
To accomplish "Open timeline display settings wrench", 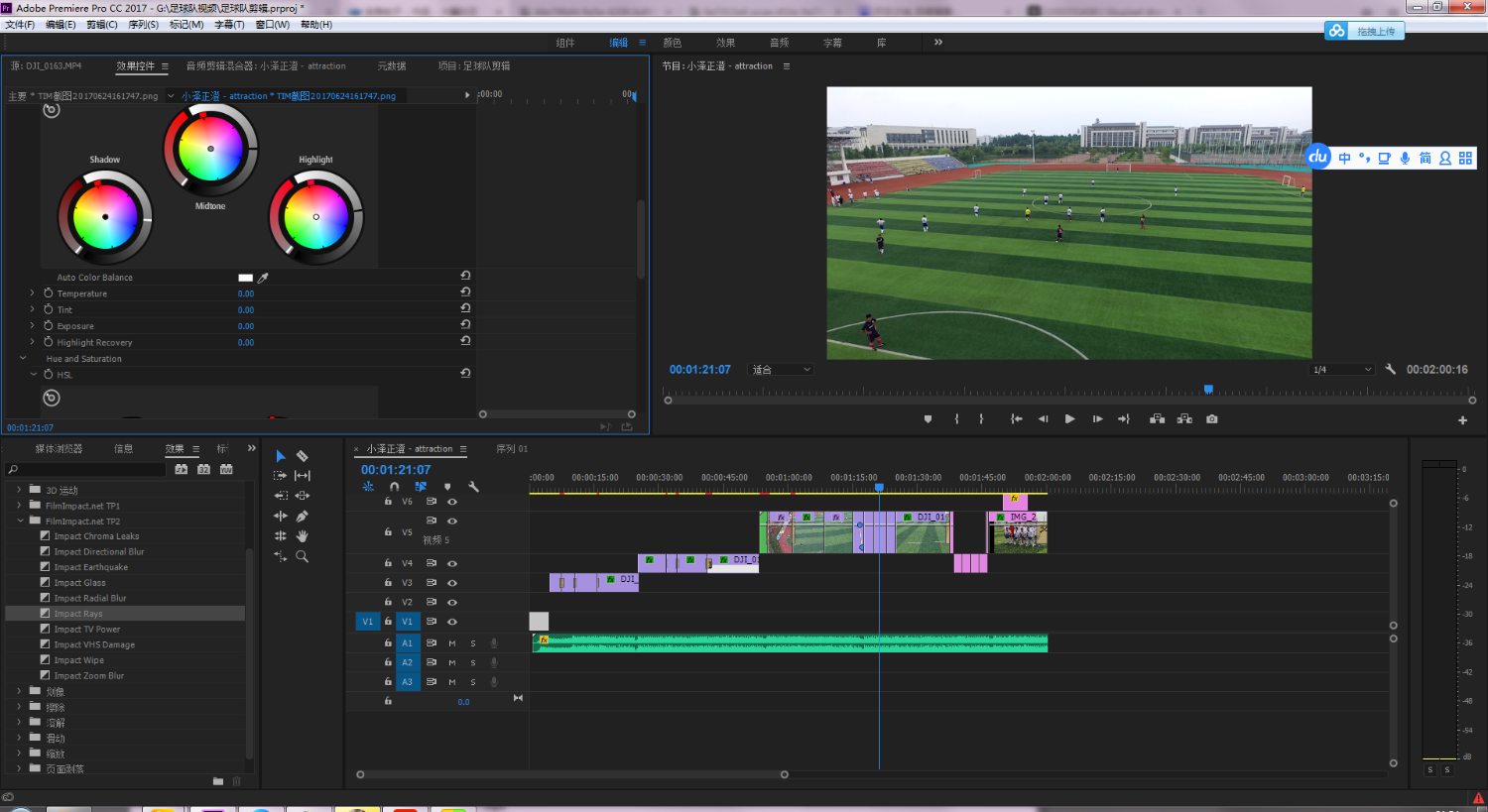I will [473, 487].
